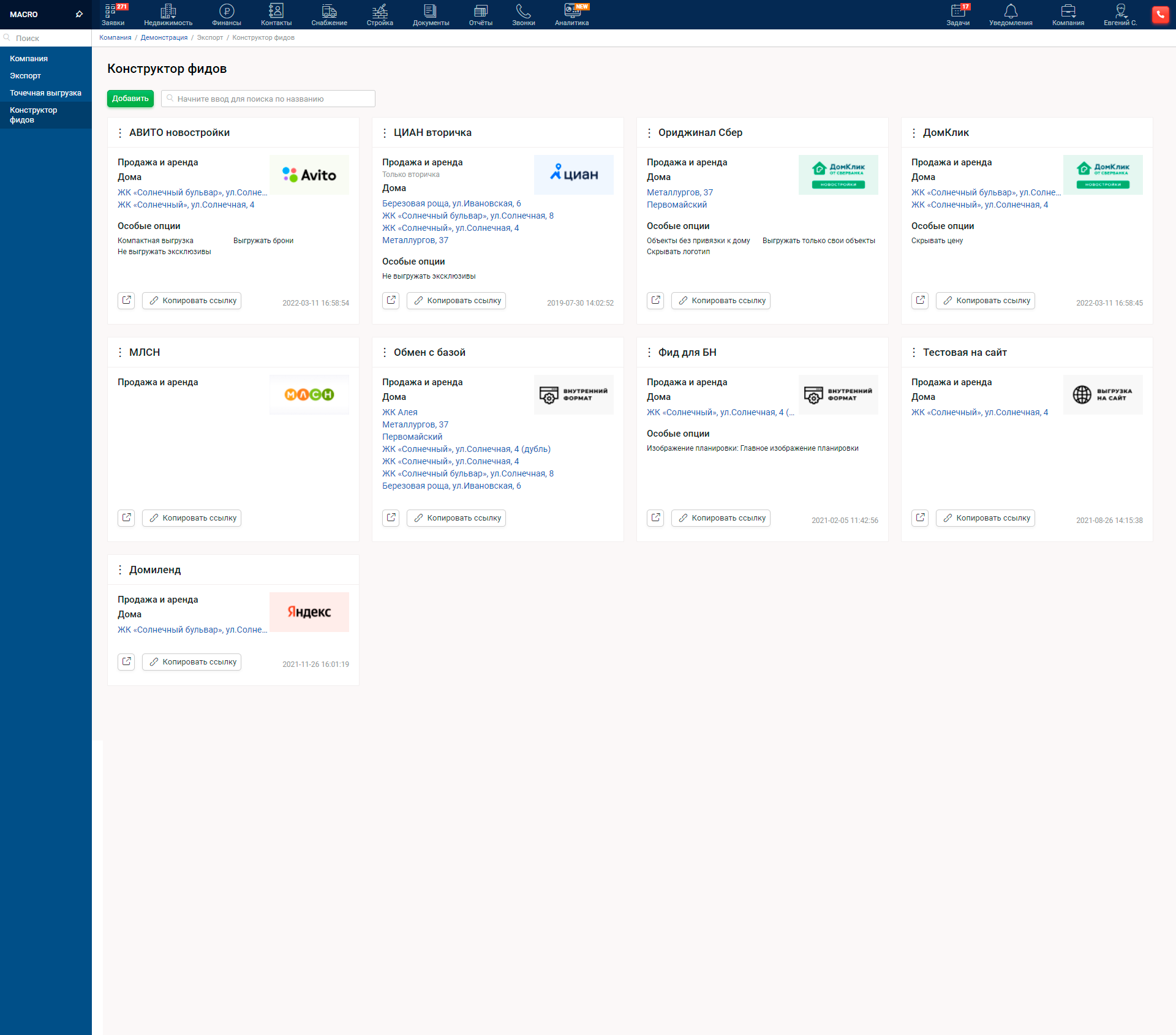
Task: Go to Точечная выгрузка sidebar item
Action: [x=45, y=92]
